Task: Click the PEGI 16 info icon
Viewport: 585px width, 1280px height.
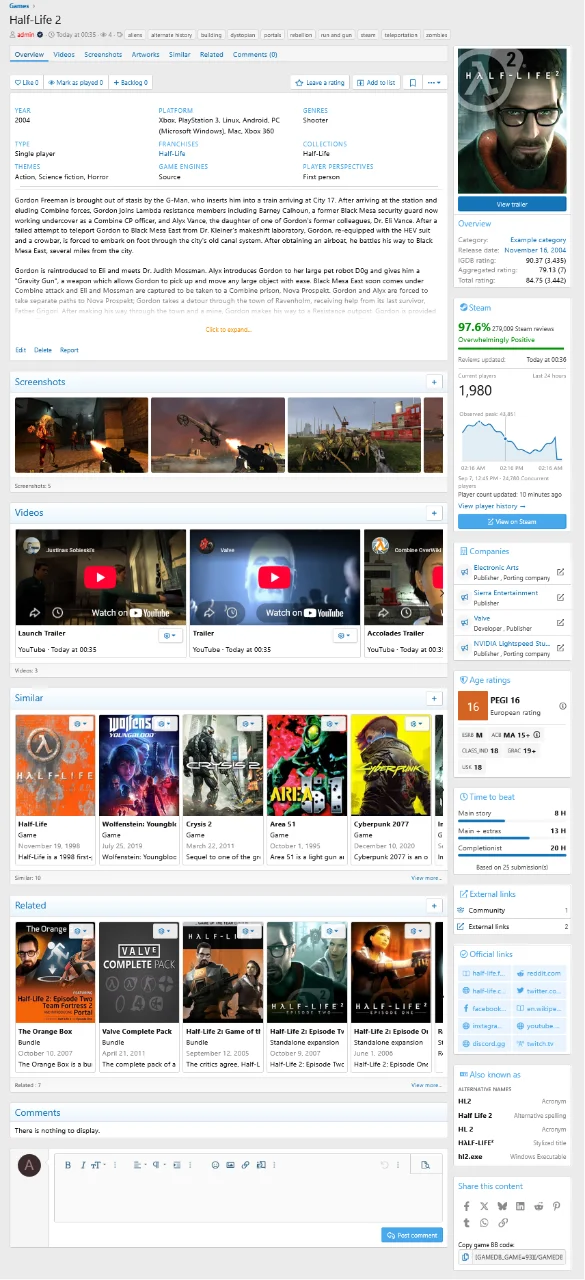Action: click(562, 707)
